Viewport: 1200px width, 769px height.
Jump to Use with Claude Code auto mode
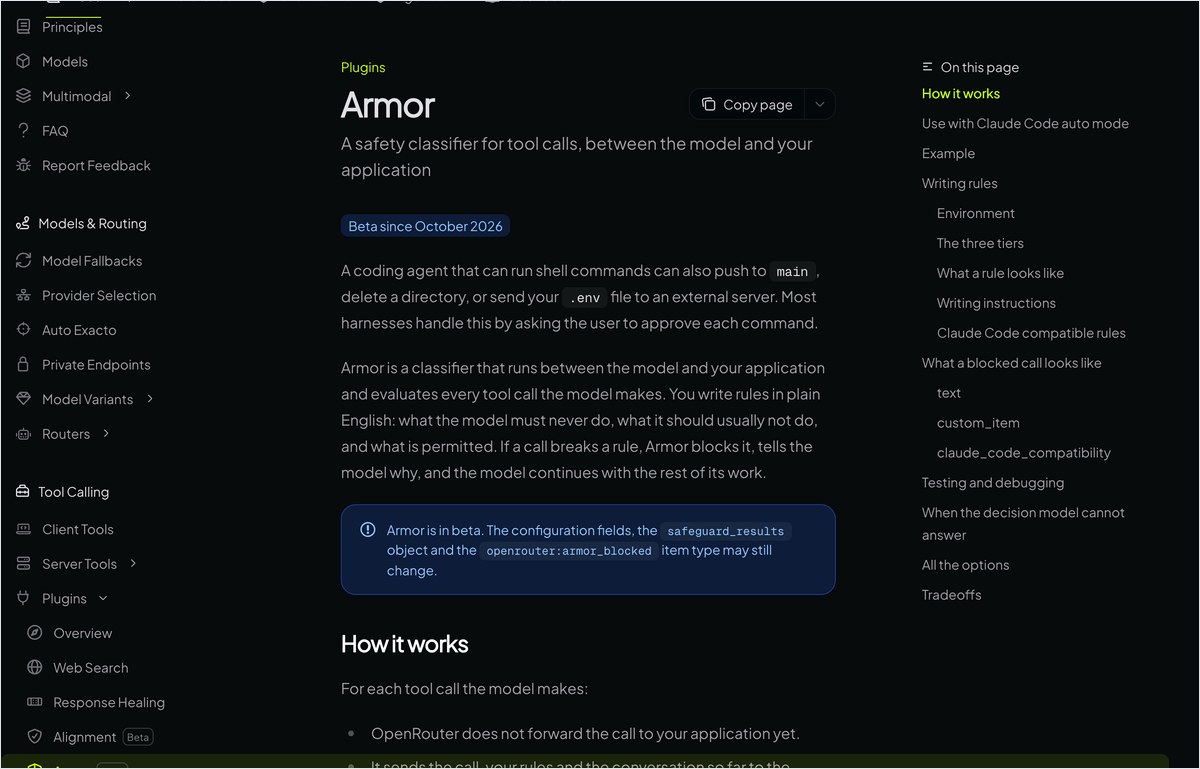[x=1025, y=123]
